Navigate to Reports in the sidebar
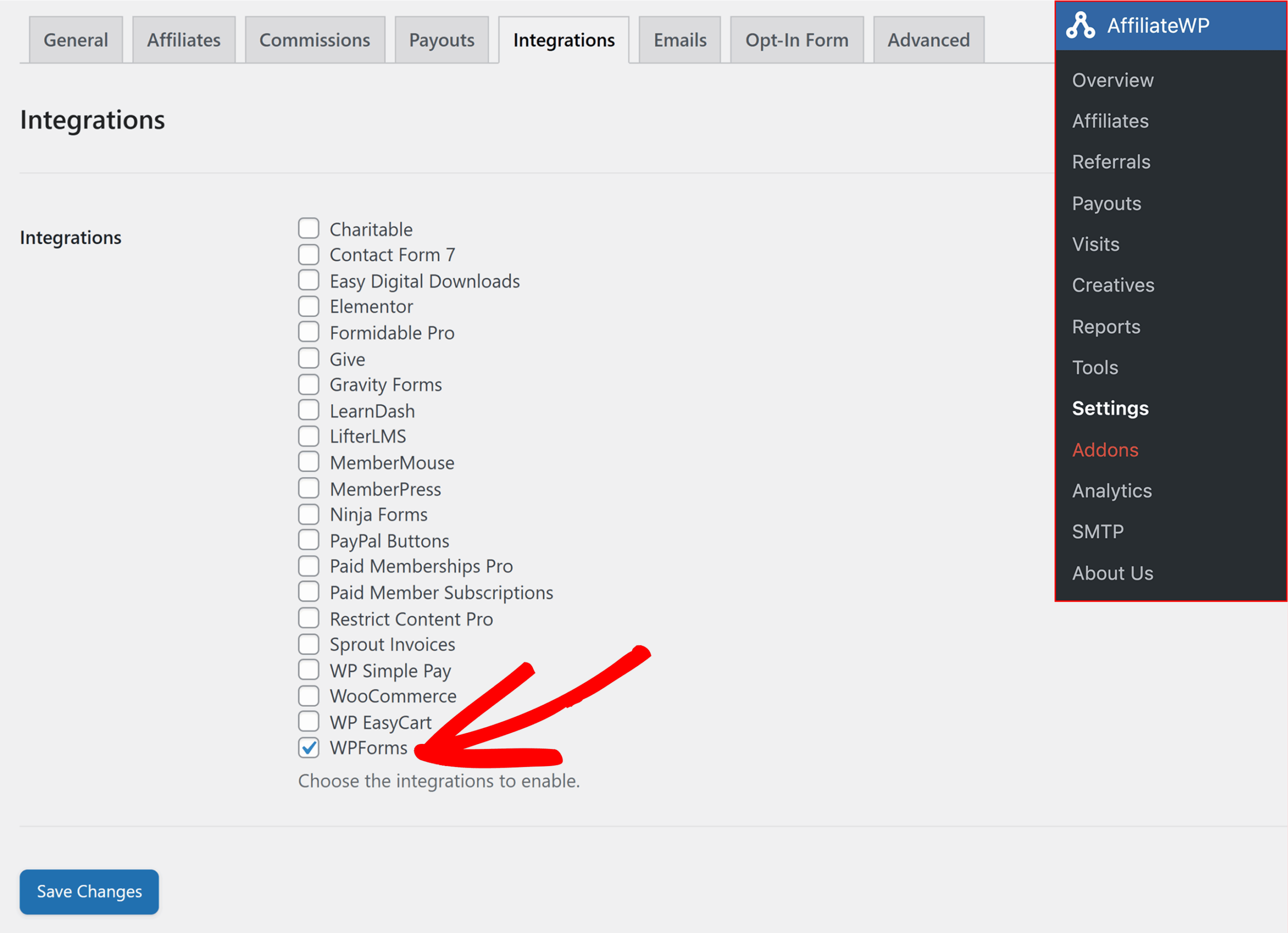This screenshot has width=1288, height=933. [1106, 326]
